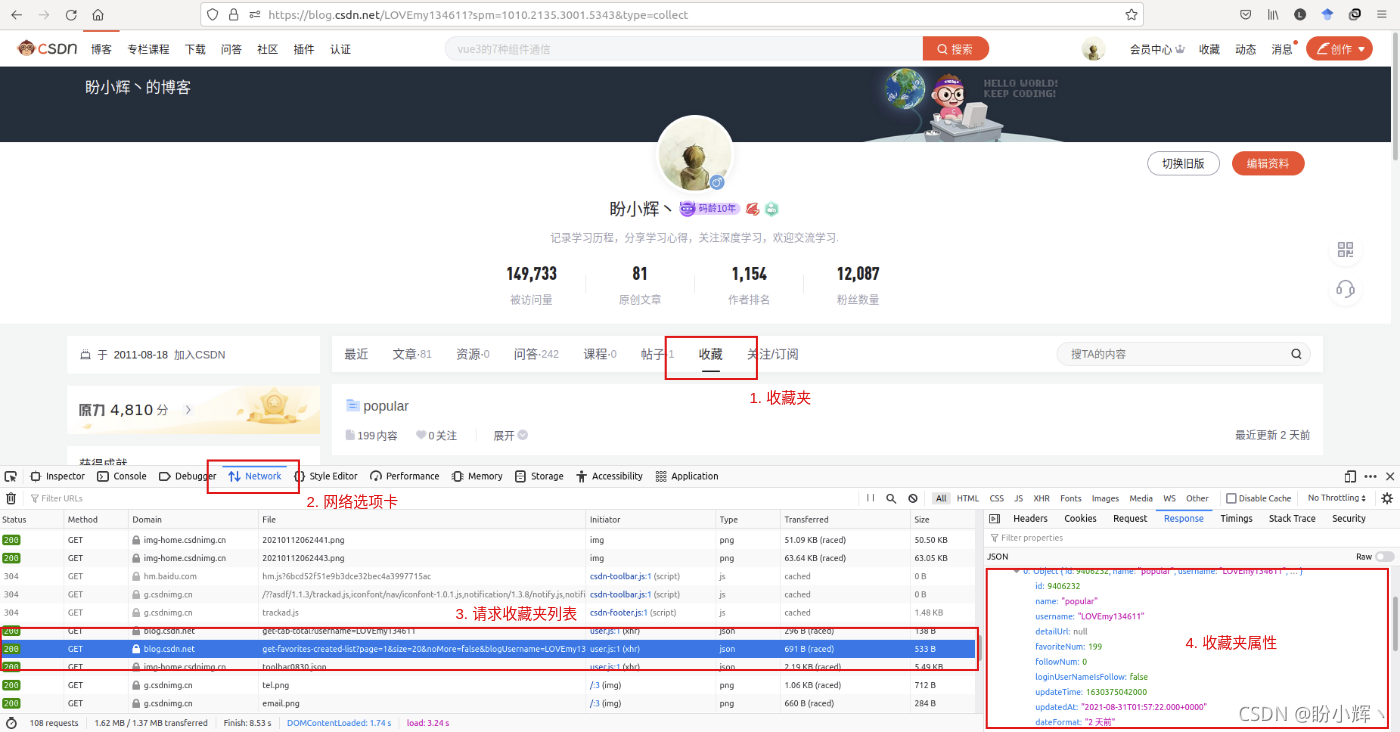
Task: Click the element picker icon in DevTools
Action: [x=11, y=476]
